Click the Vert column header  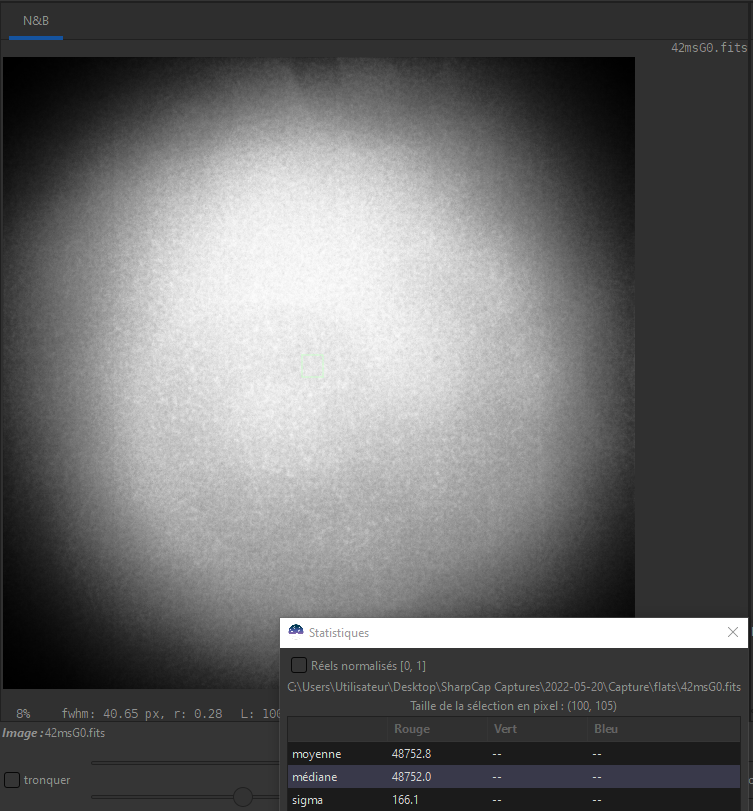505,729
